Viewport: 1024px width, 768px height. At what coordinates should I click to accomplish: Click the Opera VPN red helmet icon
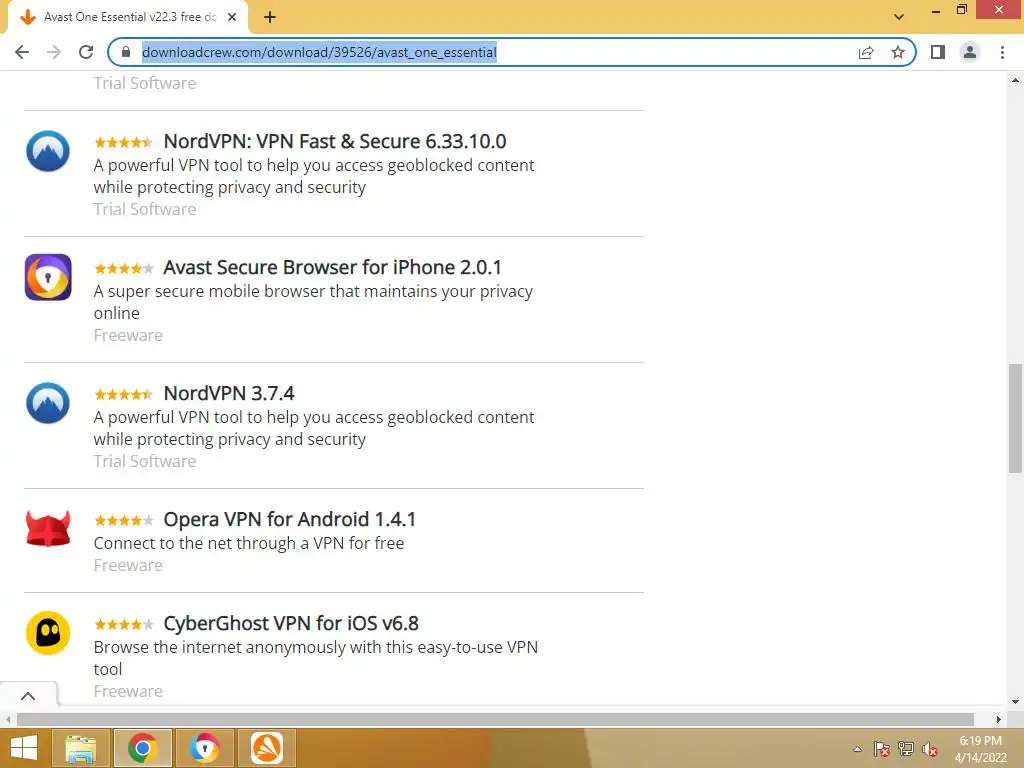[48, 528]
